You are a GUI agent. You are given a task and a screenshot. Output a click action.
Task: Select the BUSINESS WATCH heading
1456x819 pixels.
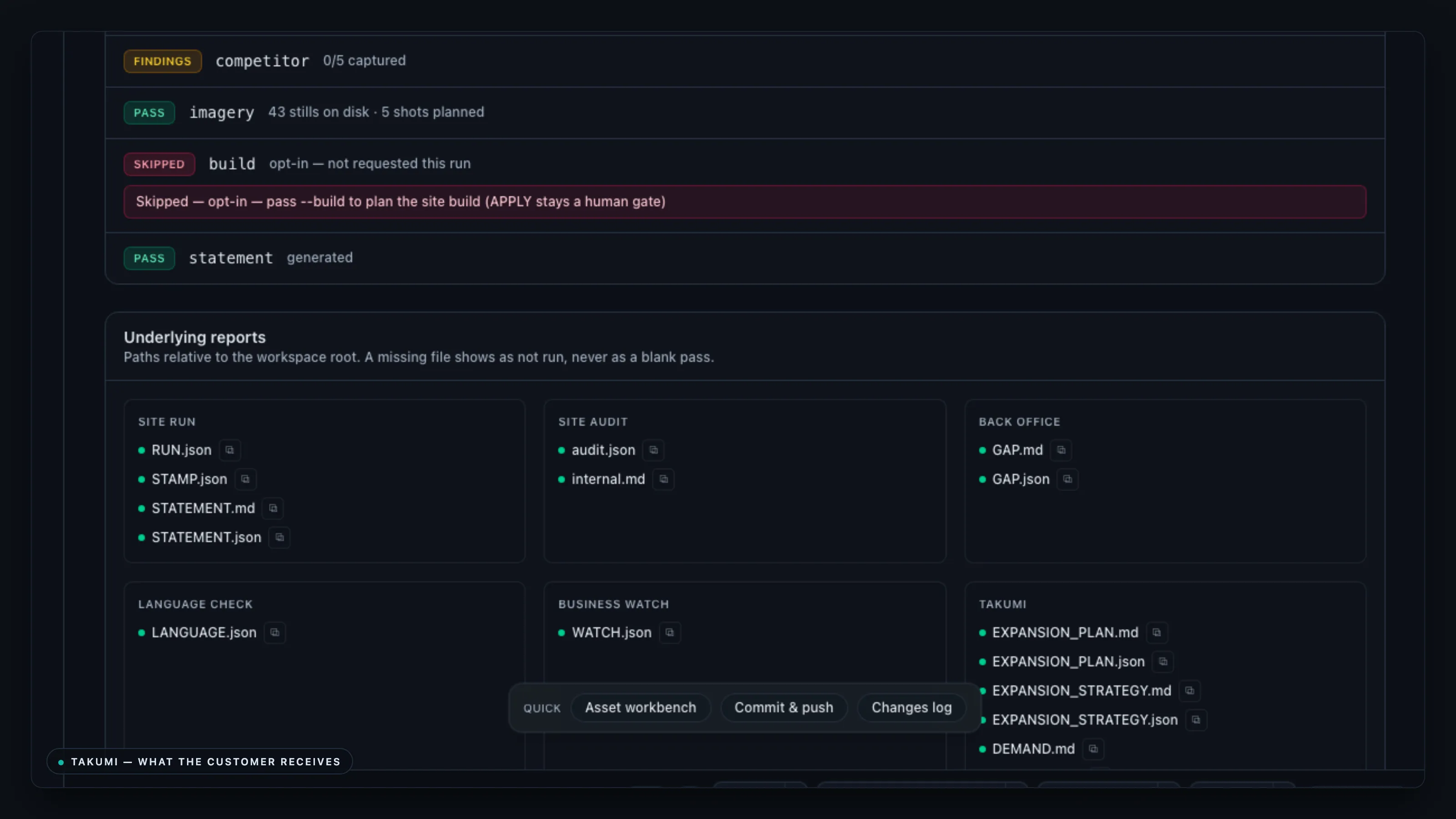tap(614, 604)
